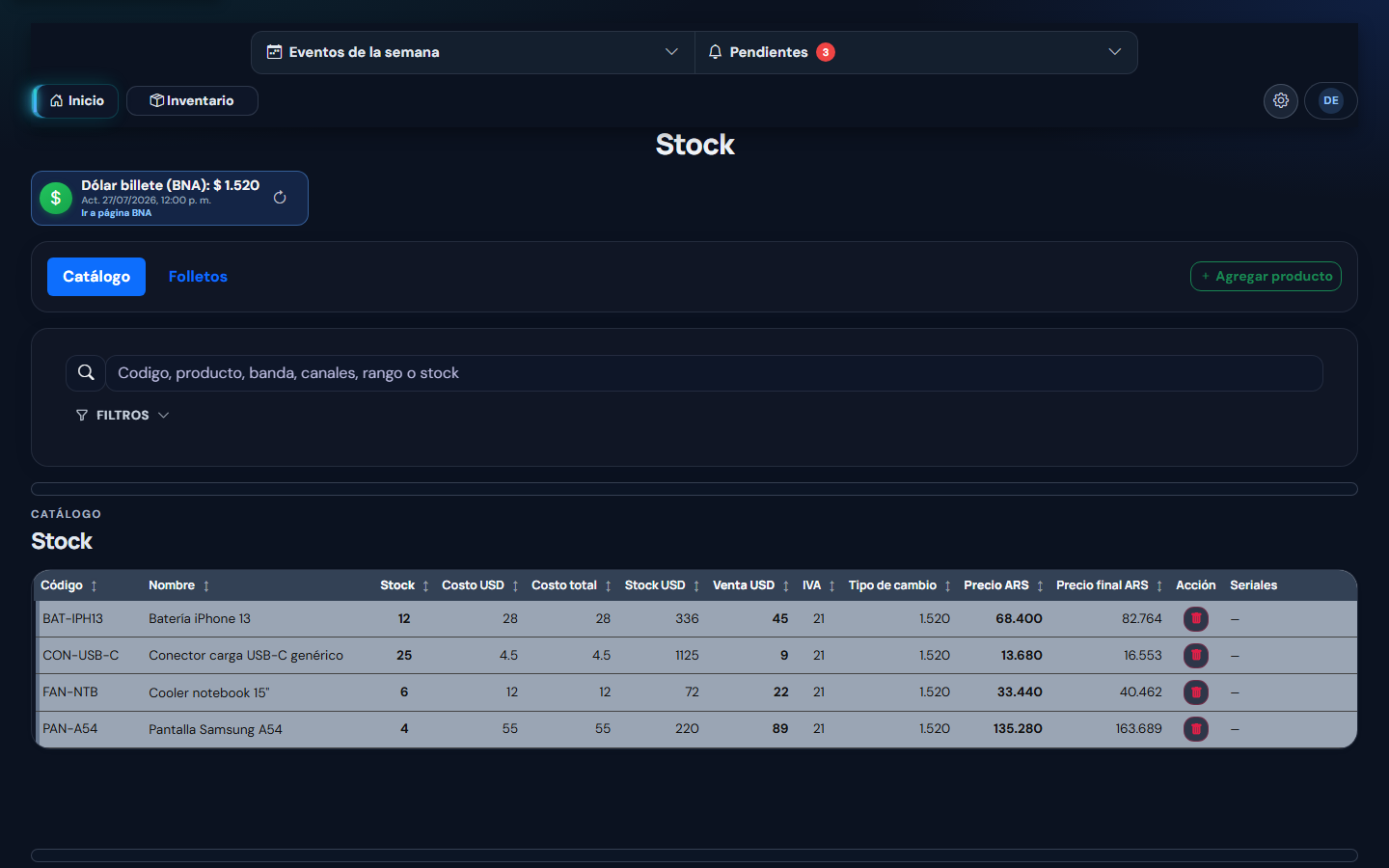Screen dimensions: 1389x868
Task: Open the Inventario tab
Action: point(192,100)
